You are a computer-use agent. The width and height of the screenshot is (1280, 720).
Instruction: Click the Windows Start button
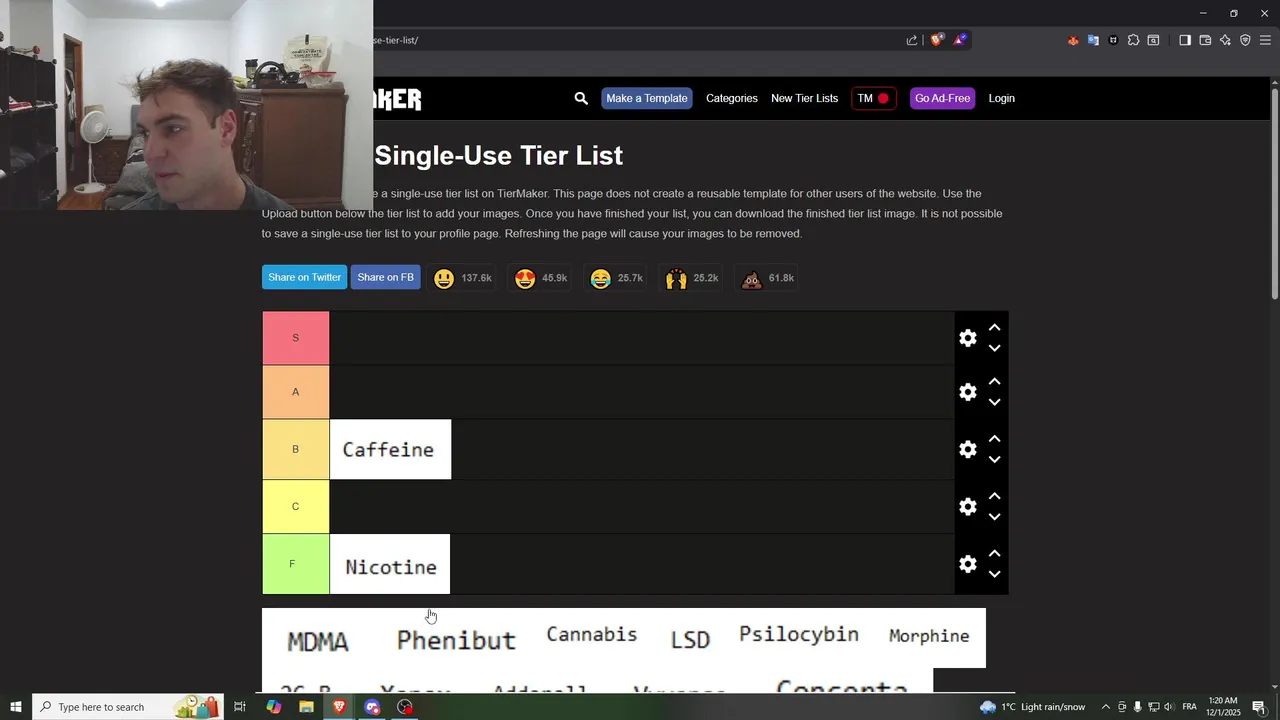click(x=16, y=707)
